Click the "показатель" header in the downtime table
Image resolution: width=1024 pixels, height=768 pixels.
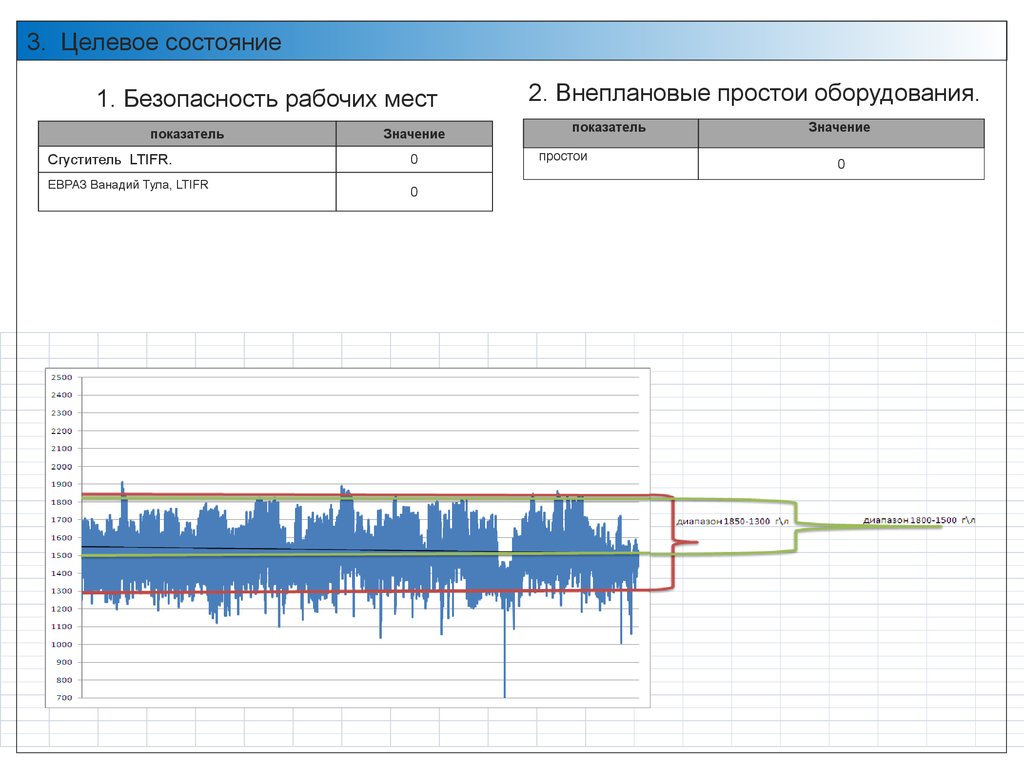(x=609, y=128)
